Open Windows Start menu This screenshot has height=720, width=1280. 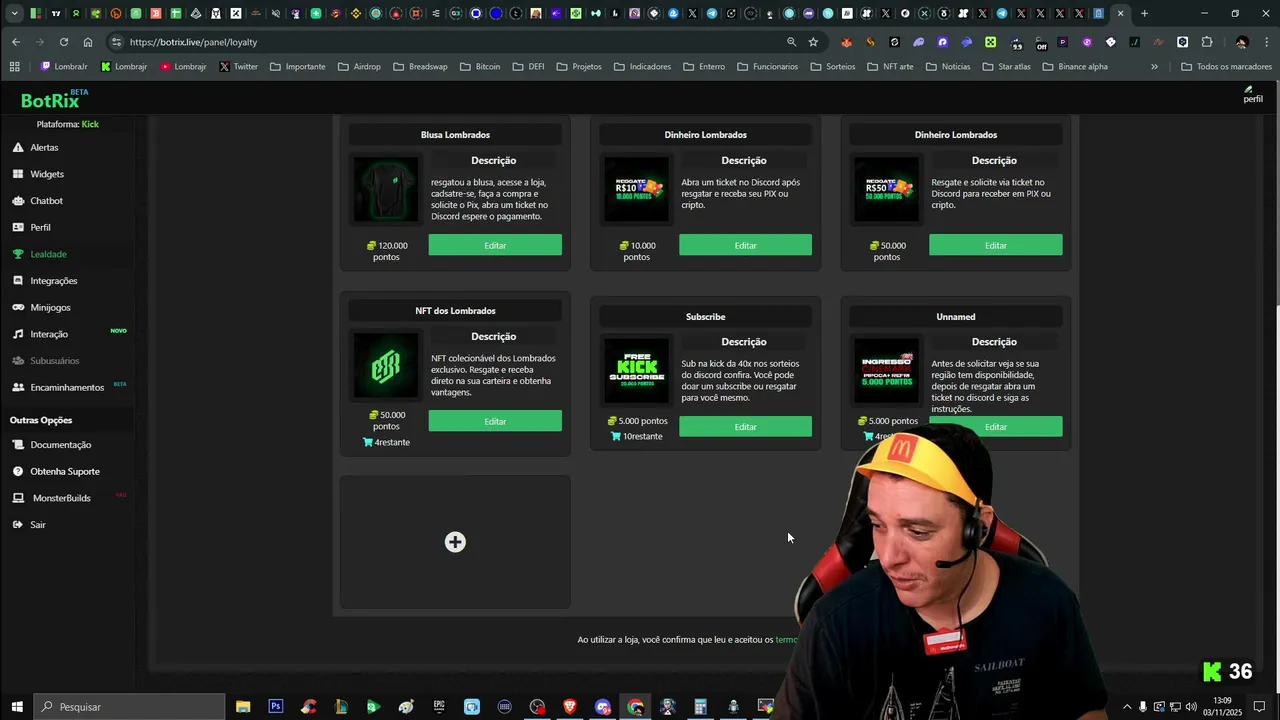pos(16,707)
